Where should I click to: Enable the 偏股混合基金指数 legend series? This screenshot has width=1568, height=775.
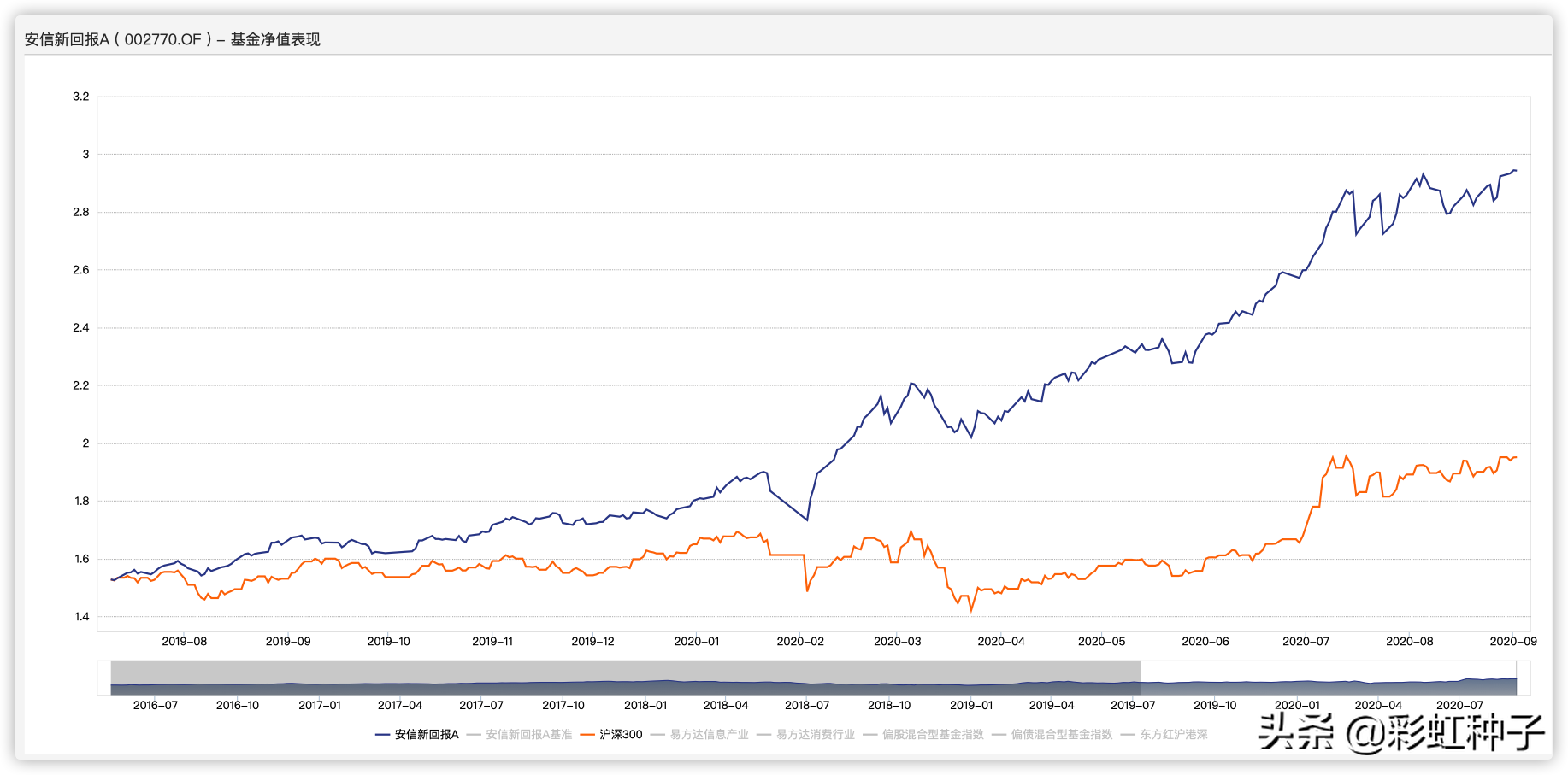pyautogui.click(x=933, y=735)
